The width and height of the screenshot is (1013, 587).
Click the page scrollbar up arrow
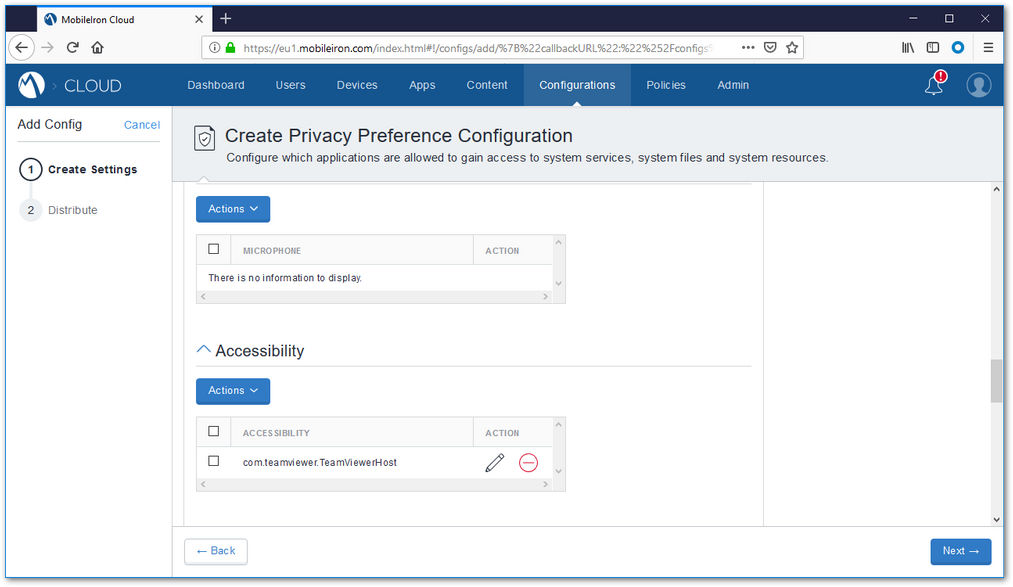[996, 189]
